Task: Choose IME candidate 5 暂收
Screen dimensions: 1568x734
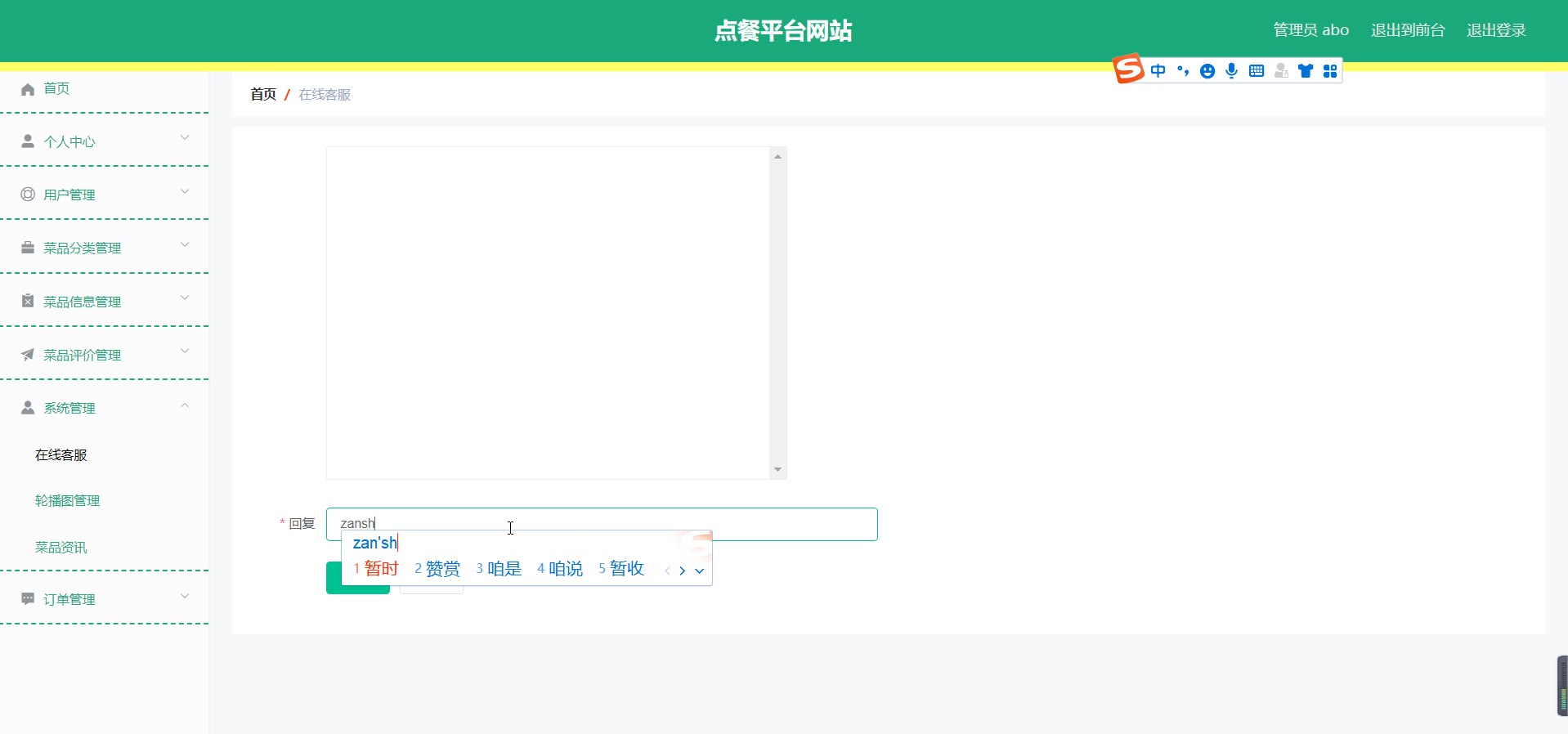Action: [621, 568]
